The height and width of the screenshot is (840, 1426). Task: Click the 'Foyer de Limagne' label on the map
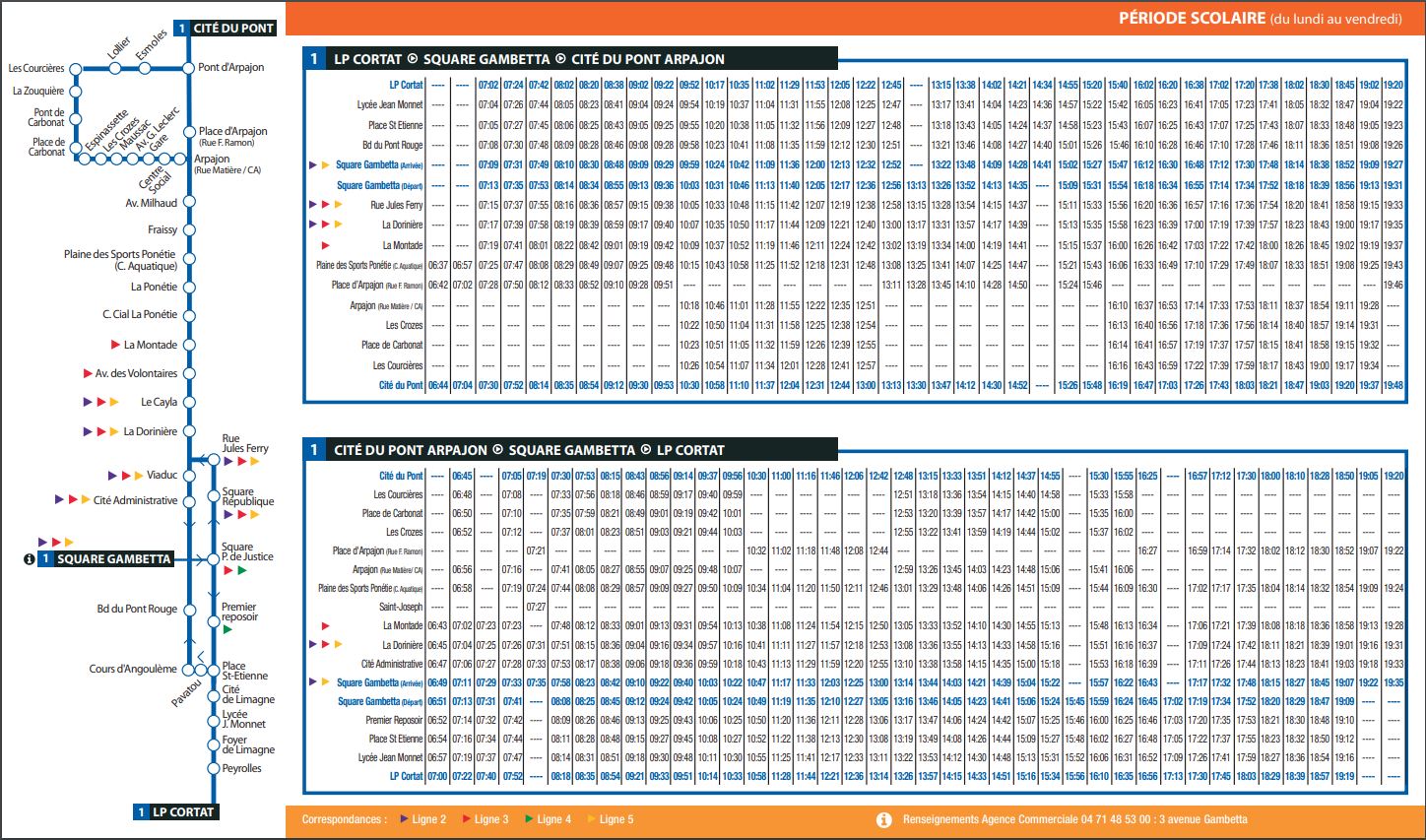pos(248,744)
